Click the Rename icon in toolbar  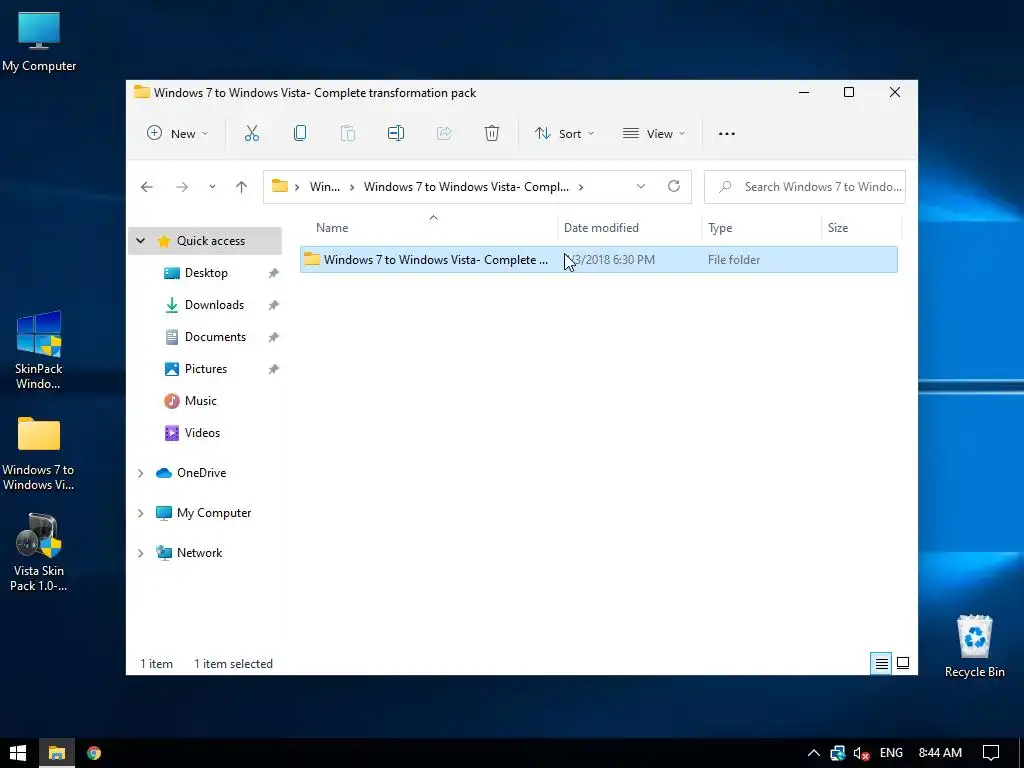(x=396, y=133)
